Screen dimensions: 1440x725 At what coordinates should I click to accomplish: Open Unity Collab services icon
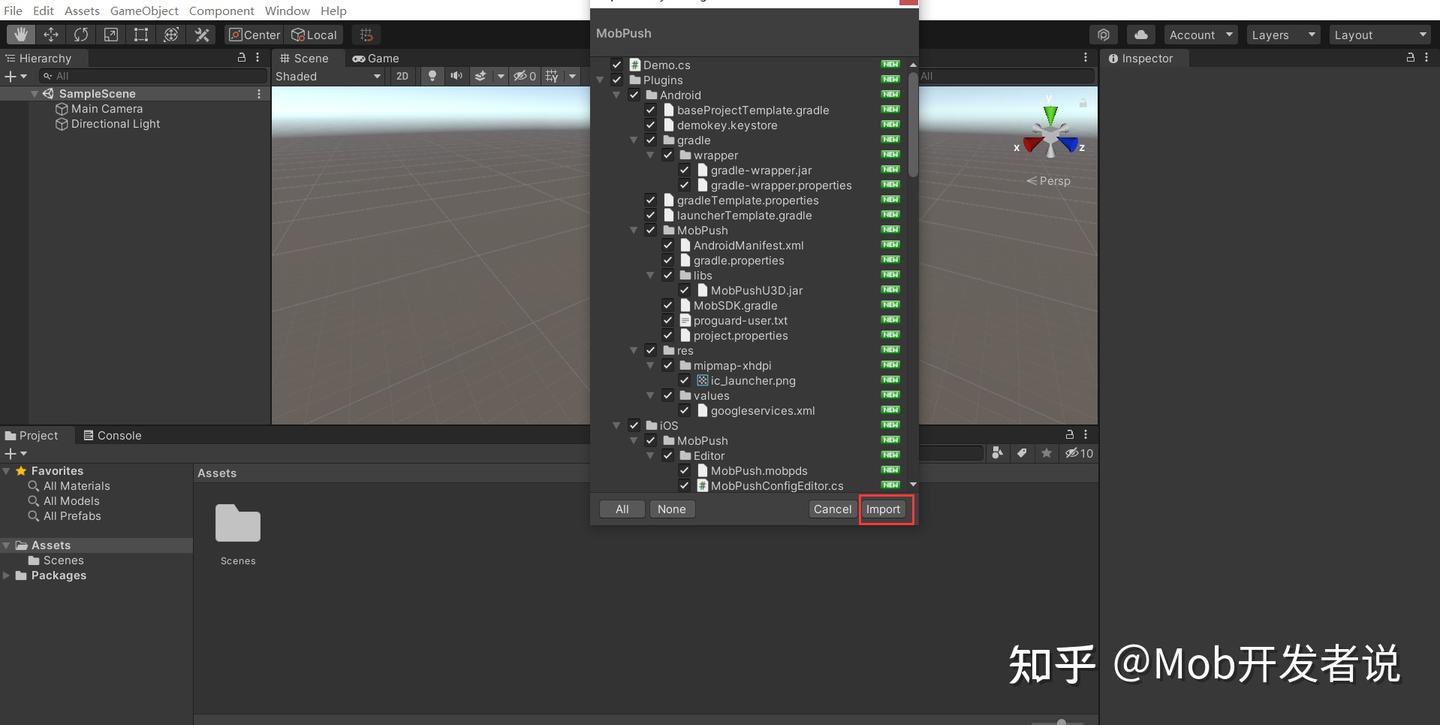click(1103, 35)
